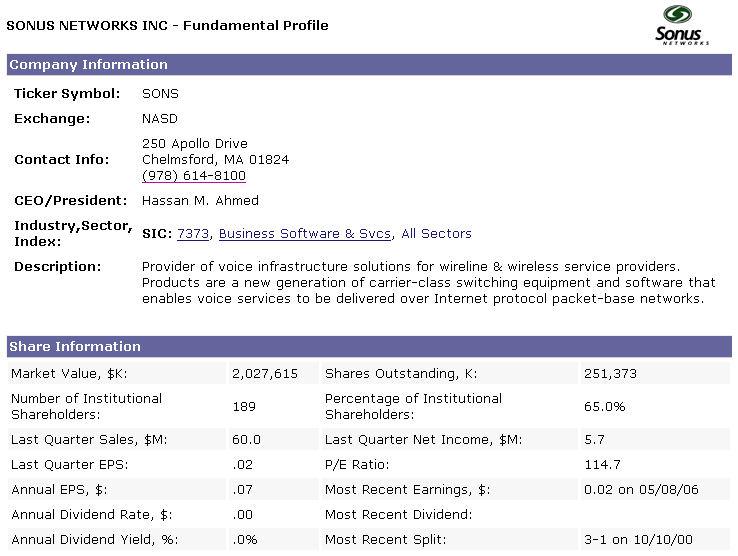Open the SIC 7373 link
738x556 pixels.
193,234
